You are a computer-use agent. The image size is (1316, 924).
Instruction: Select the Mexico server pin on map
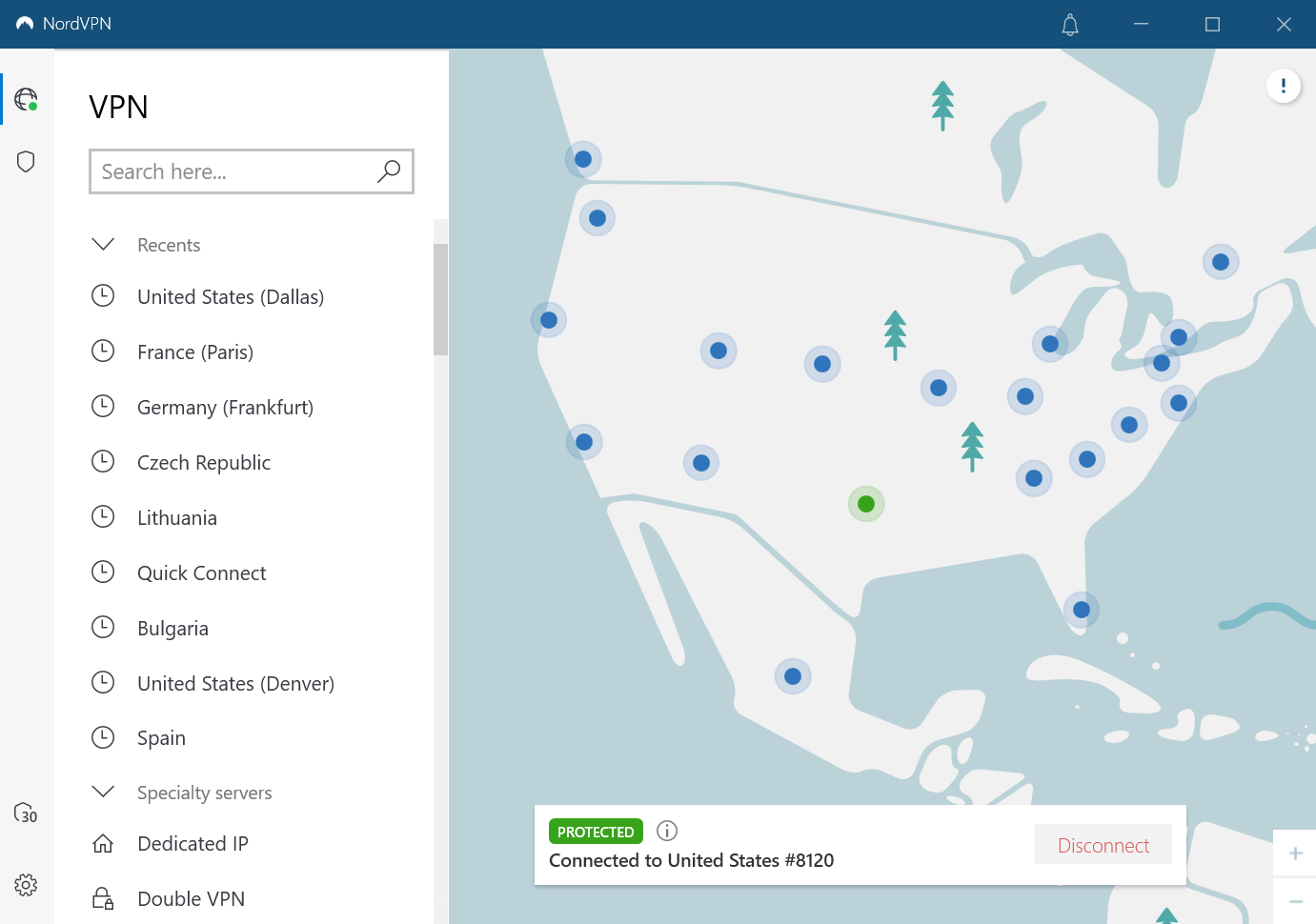point(793,676)
